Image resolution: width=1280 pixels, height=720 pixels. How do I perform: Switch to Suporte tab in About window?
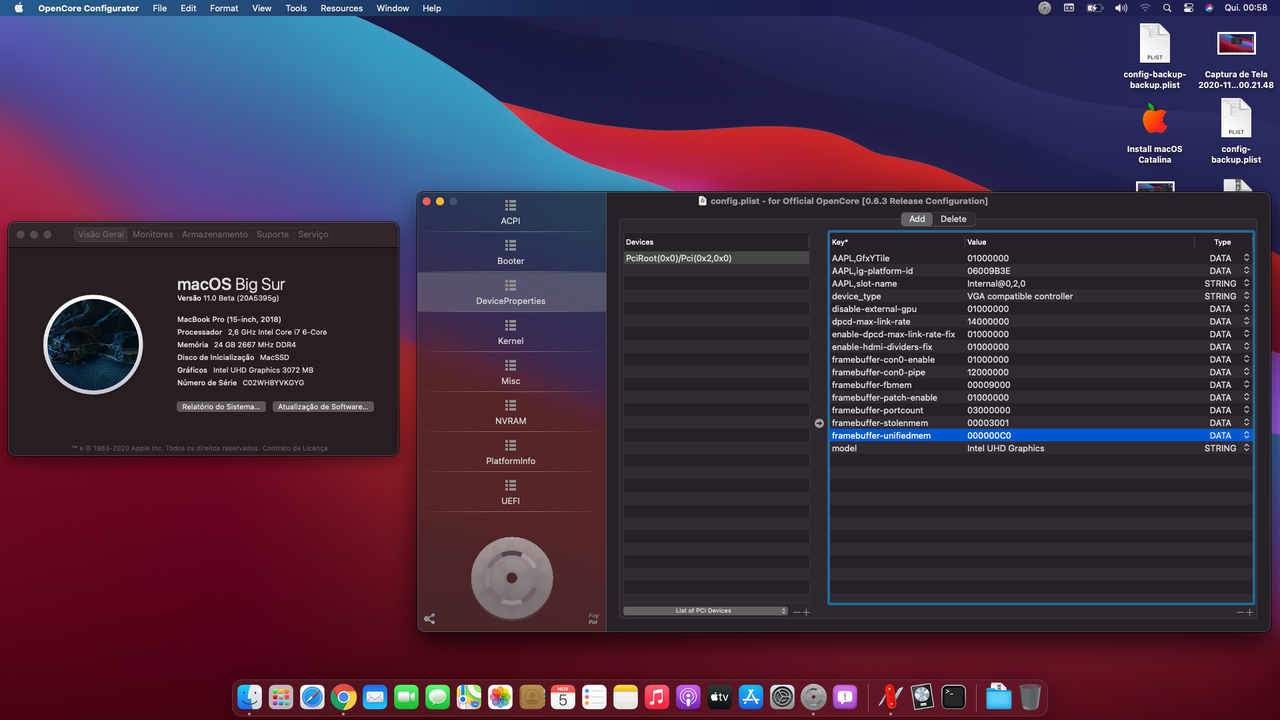click(x=273, y=234)
